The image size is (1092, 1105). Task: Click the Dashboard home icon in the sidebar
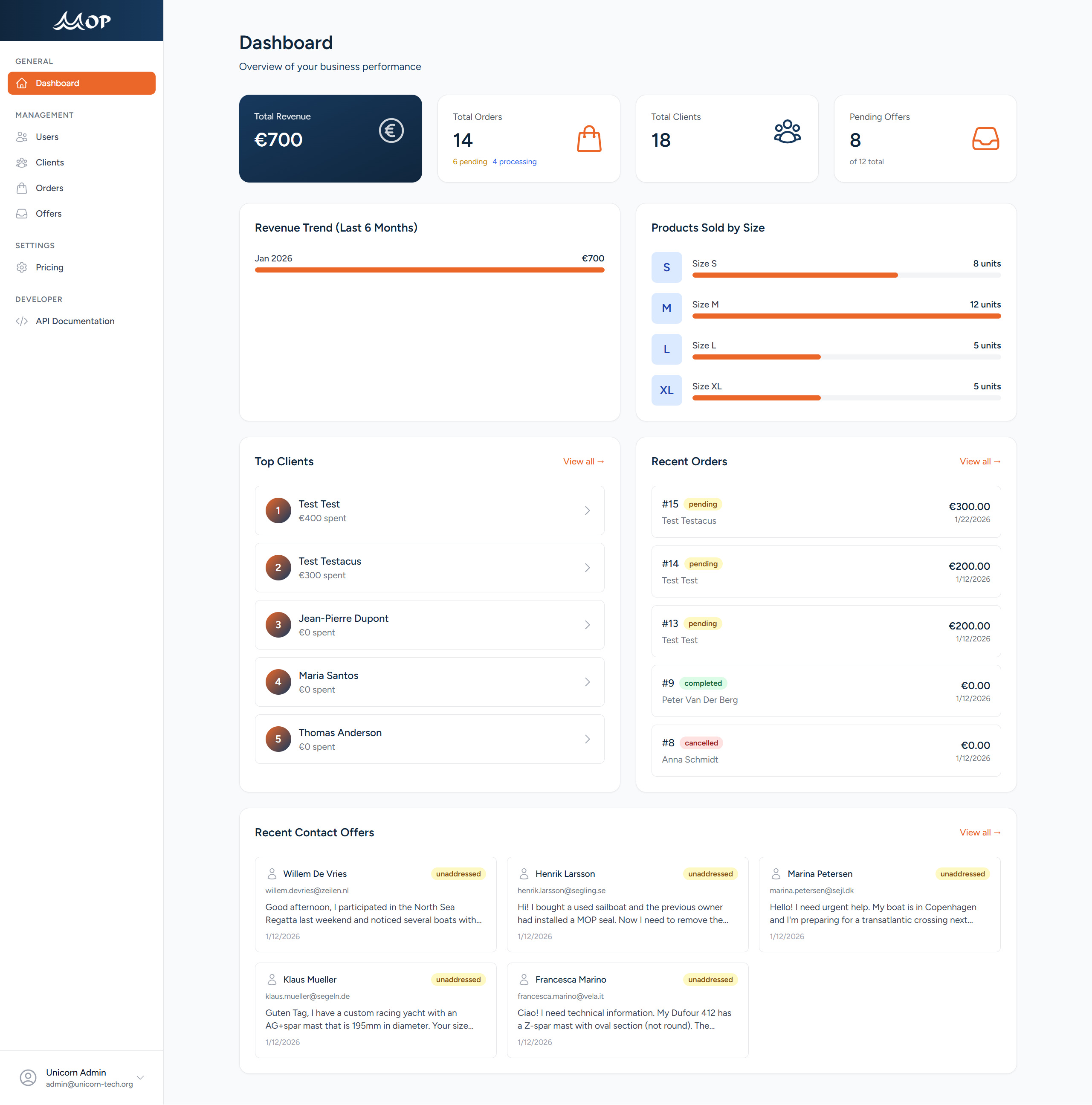point(22,83)
